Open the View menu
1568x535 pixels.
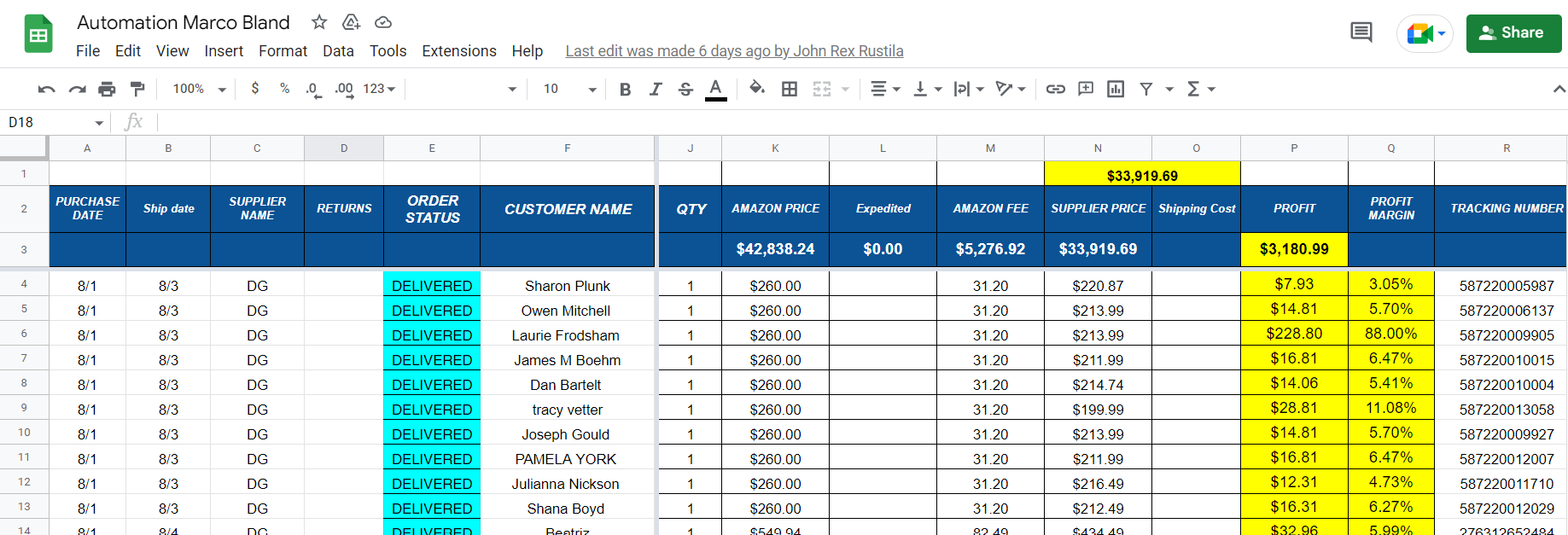pyautogui.click(x=172, y=51)
